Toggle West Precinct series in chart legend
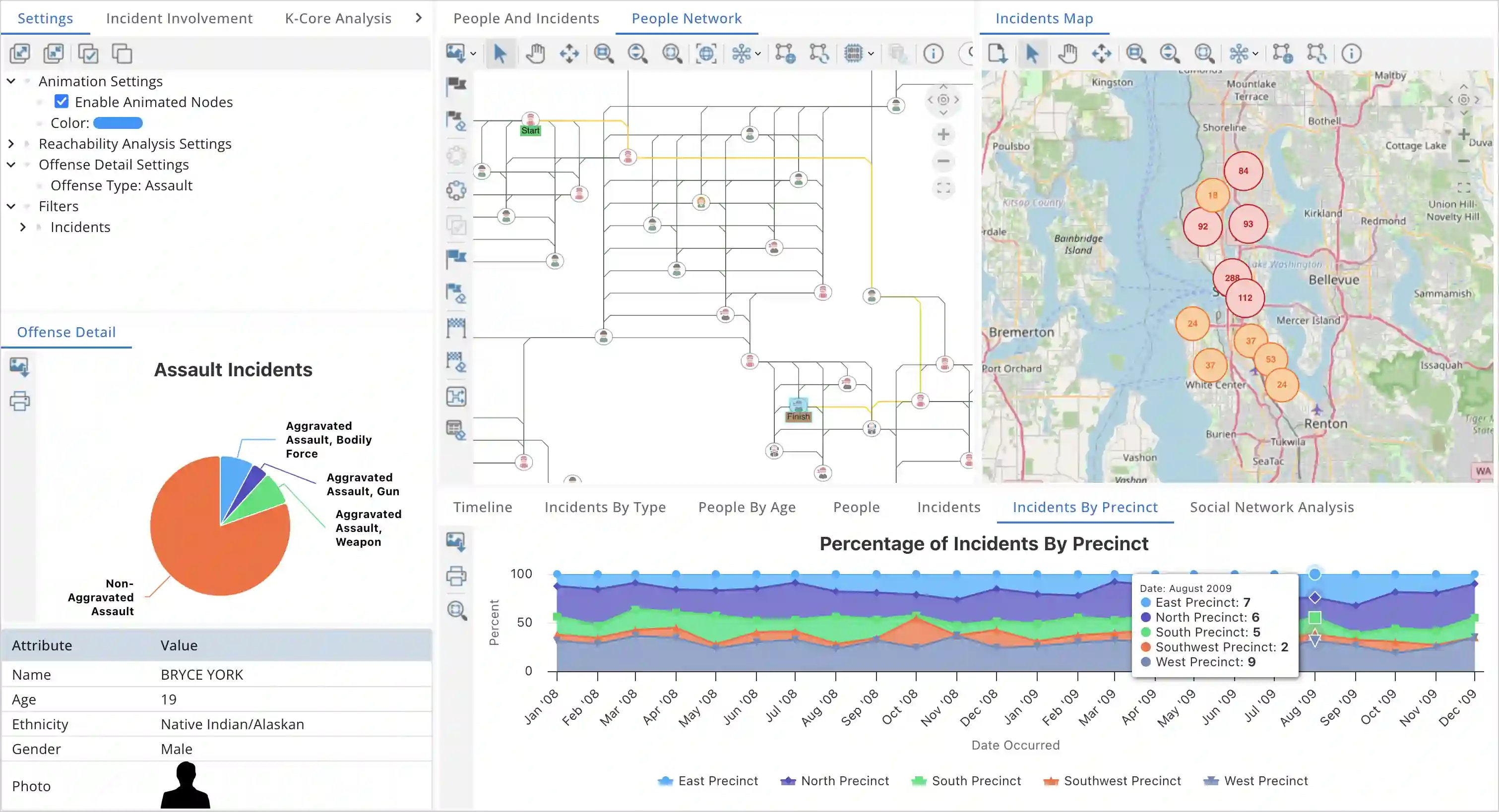The height and width of the screenshot is (812, 1499). click(x=1255, y=781)
